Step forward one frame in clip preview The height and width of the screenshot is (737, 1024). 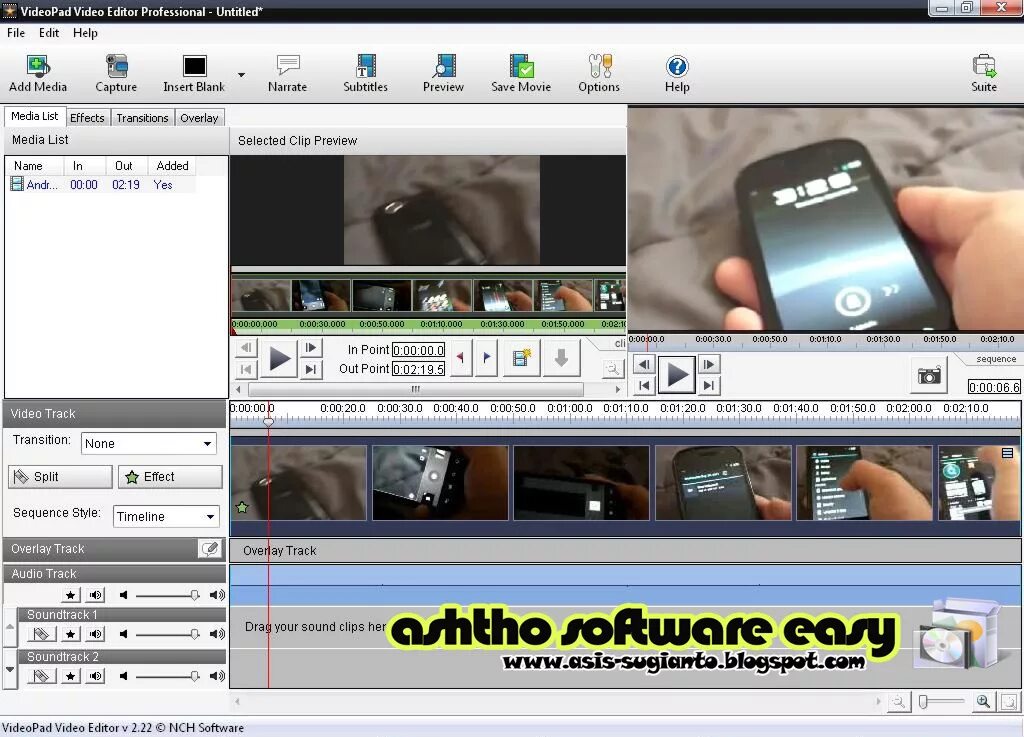pos(311,348)
